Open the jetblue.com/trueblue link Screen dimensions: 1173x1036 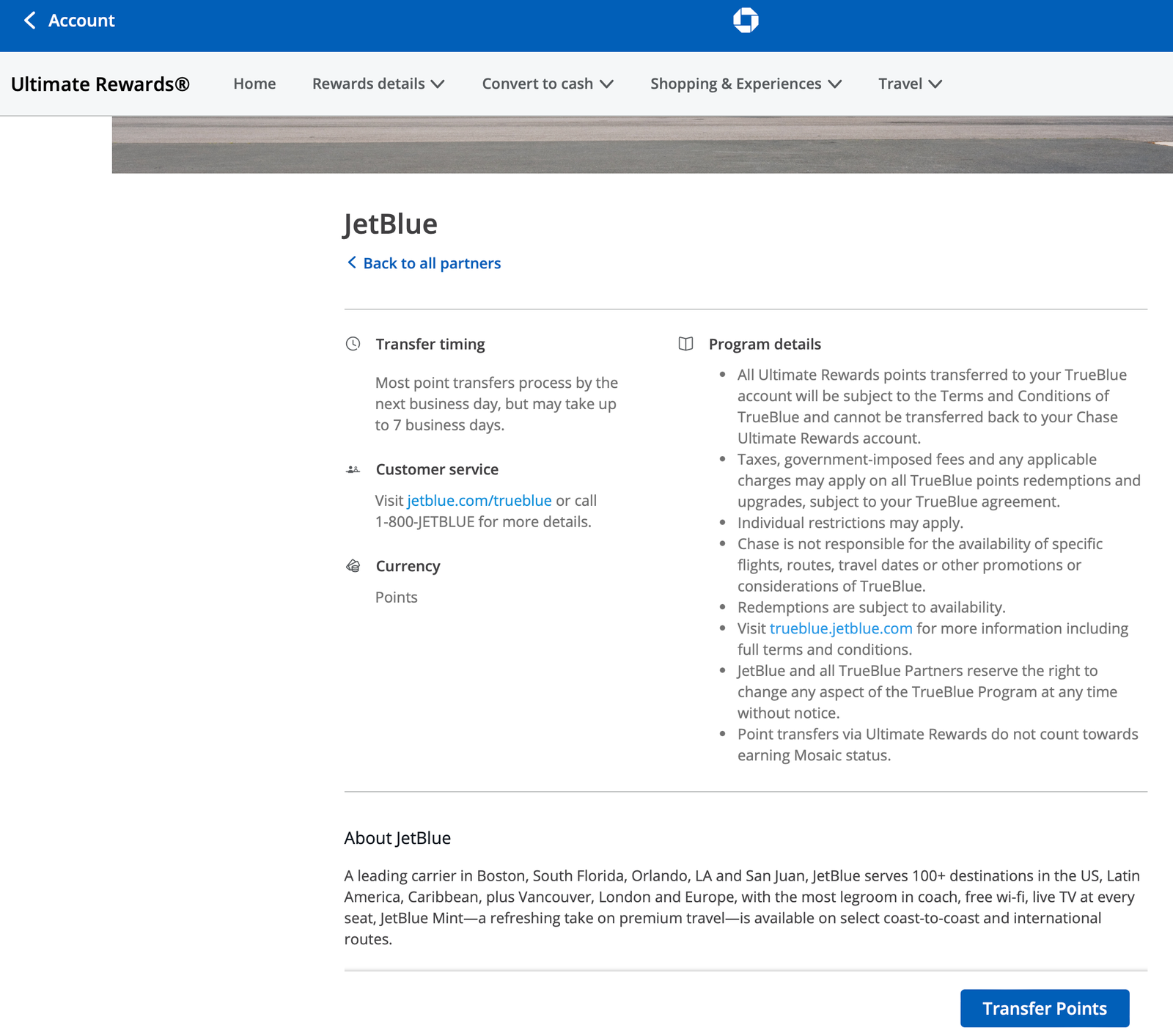pyautogui.click(x=479, y=501)
